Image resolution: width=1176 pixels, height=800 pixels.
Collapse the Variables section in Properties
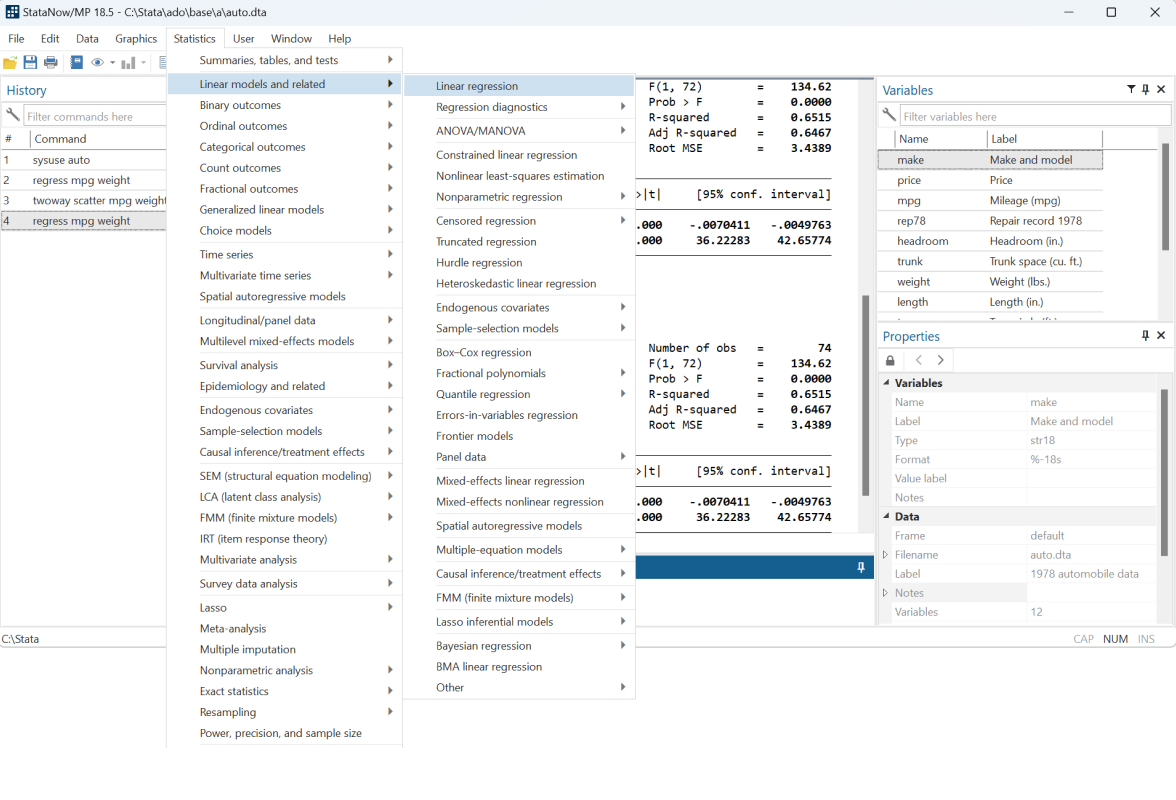click(886, 383)
